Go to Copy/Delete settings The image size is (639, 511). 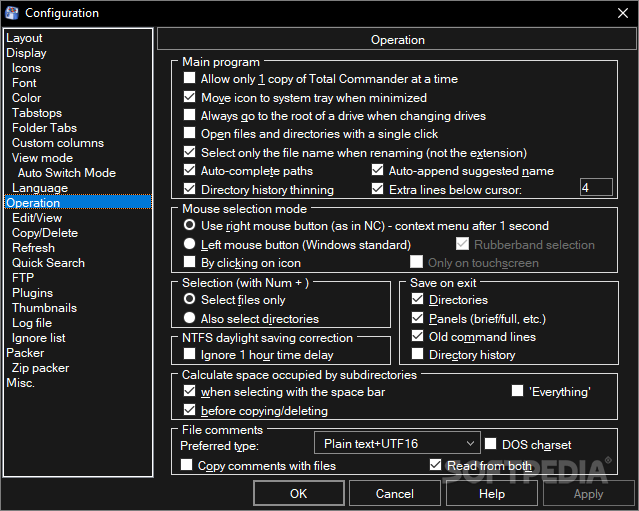click(45, 233)
